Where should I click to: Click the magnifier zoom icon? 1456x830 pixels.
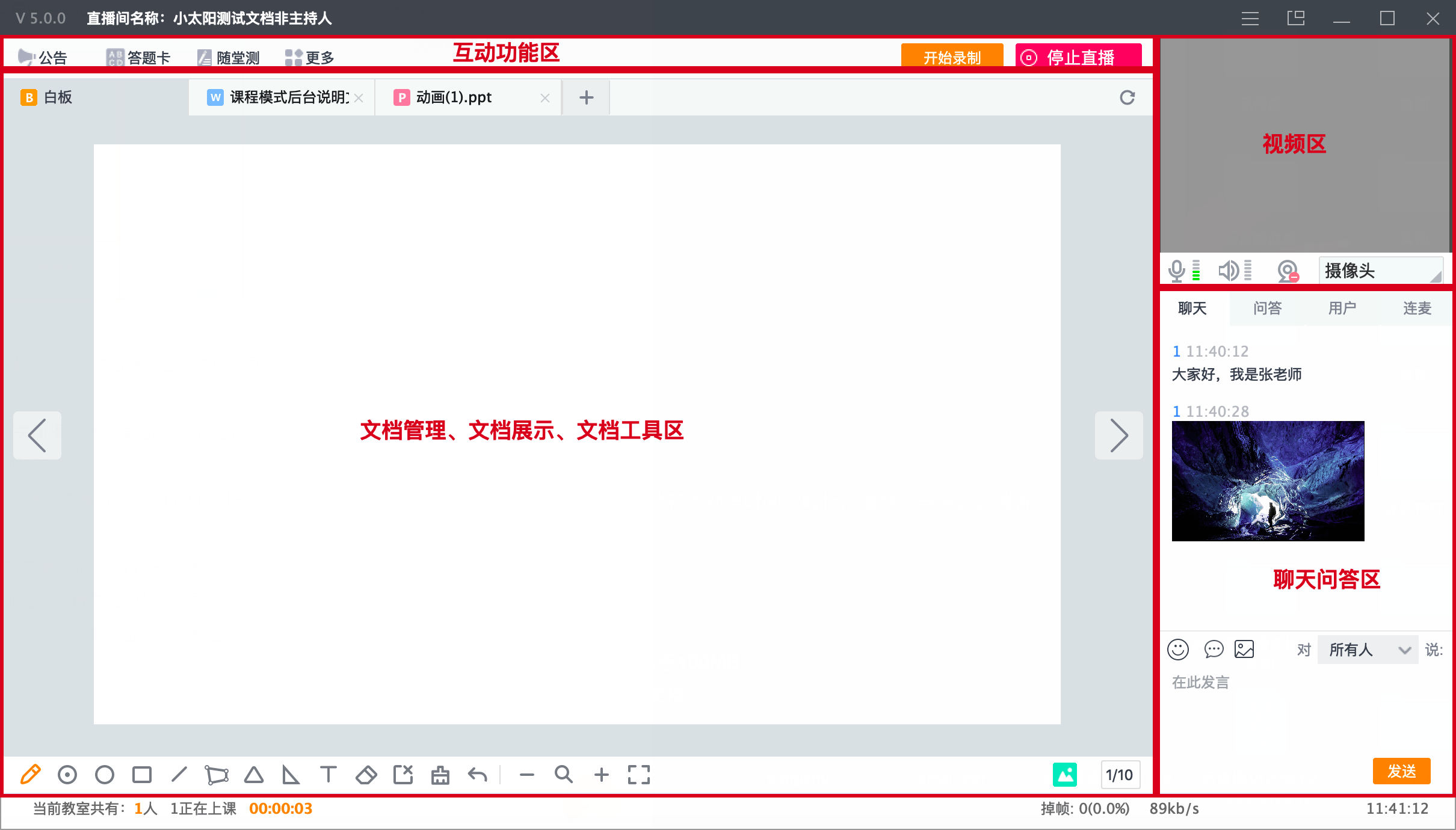pos(564,775)
